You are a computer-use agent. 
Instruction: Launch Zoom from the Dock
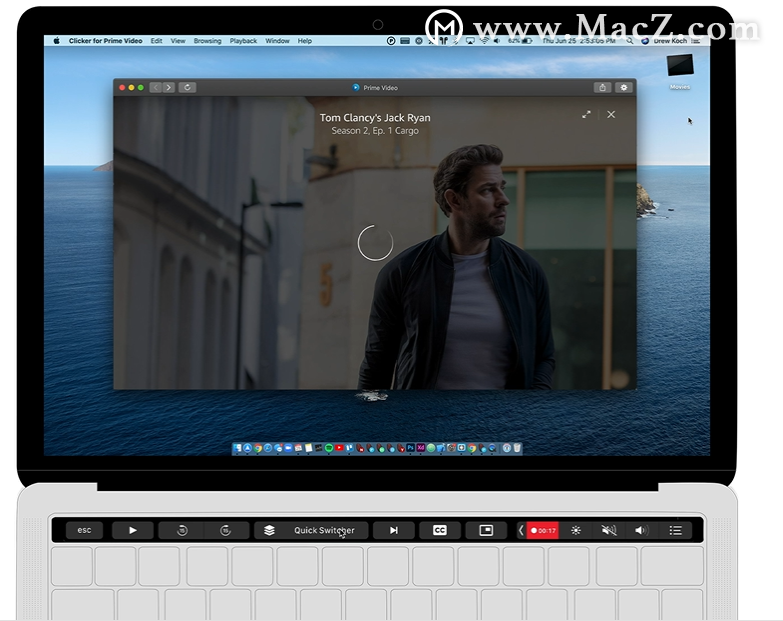(288, 448)
